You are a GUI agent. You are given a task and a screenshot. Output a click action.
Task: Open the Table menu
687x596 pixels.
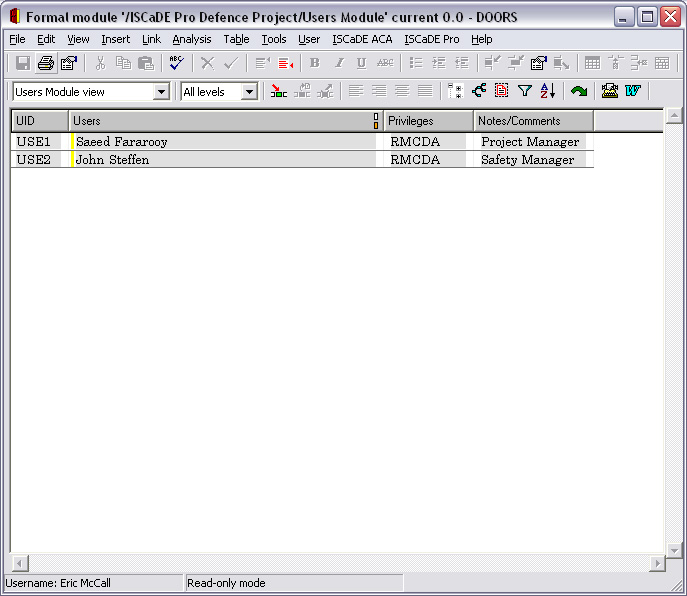click(236, 39)
